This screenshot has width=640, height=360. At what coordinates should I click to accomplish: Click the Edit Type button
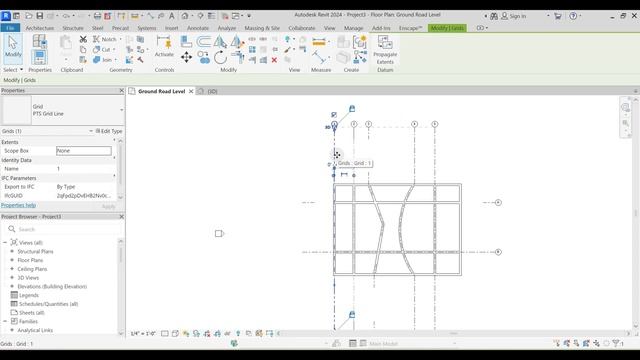(109, 131)
